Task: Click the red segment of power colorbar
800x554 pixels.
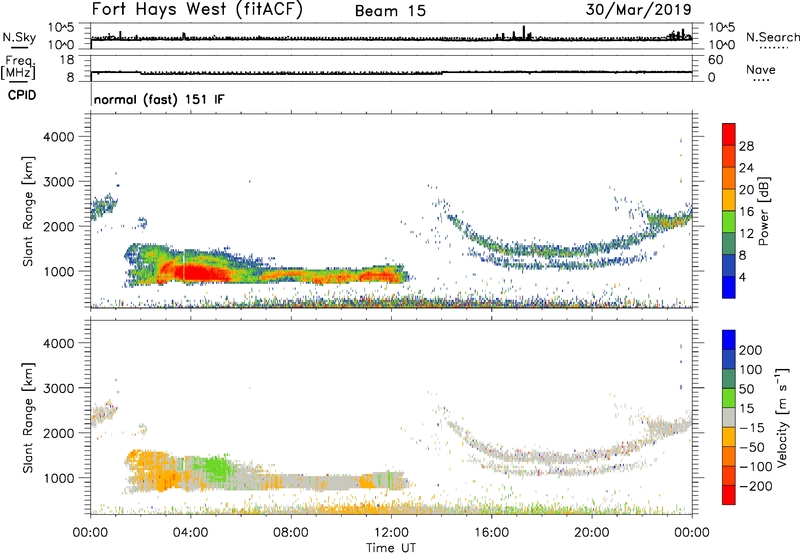Action: tap(729, 135)
